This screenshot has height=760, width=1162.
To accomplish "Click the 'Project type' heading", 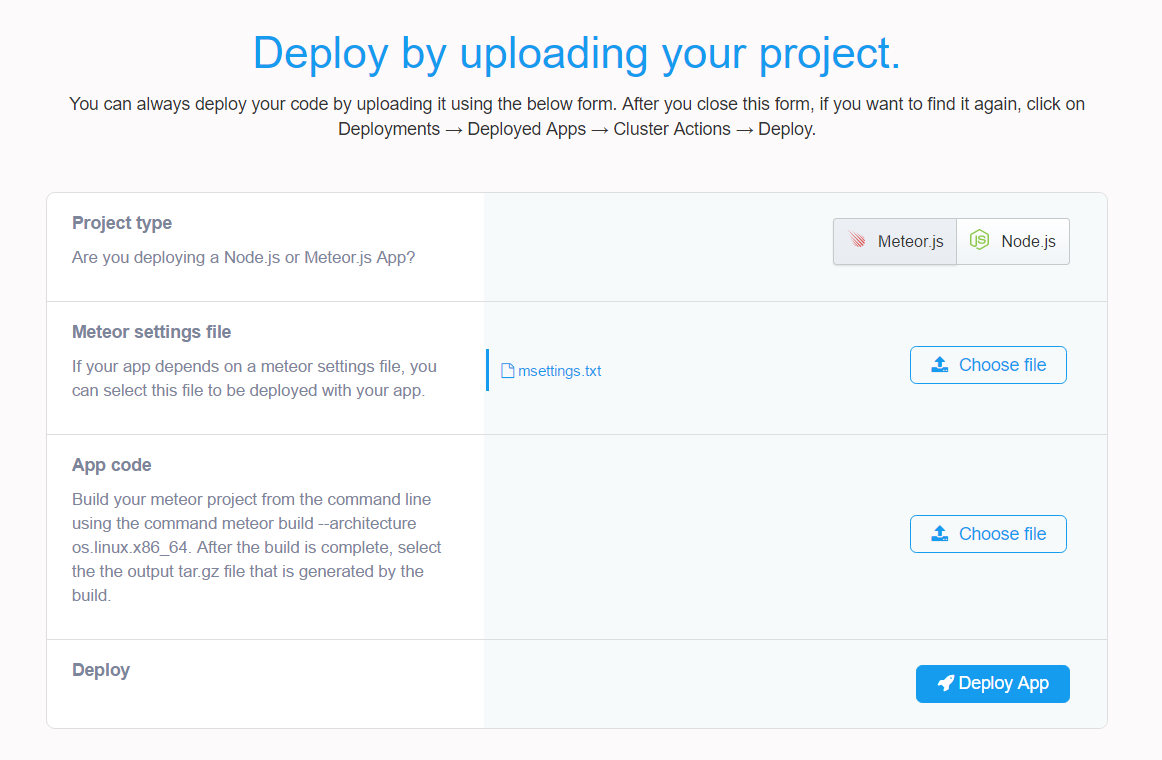I will pyautogui.click(x=122, y=223).
